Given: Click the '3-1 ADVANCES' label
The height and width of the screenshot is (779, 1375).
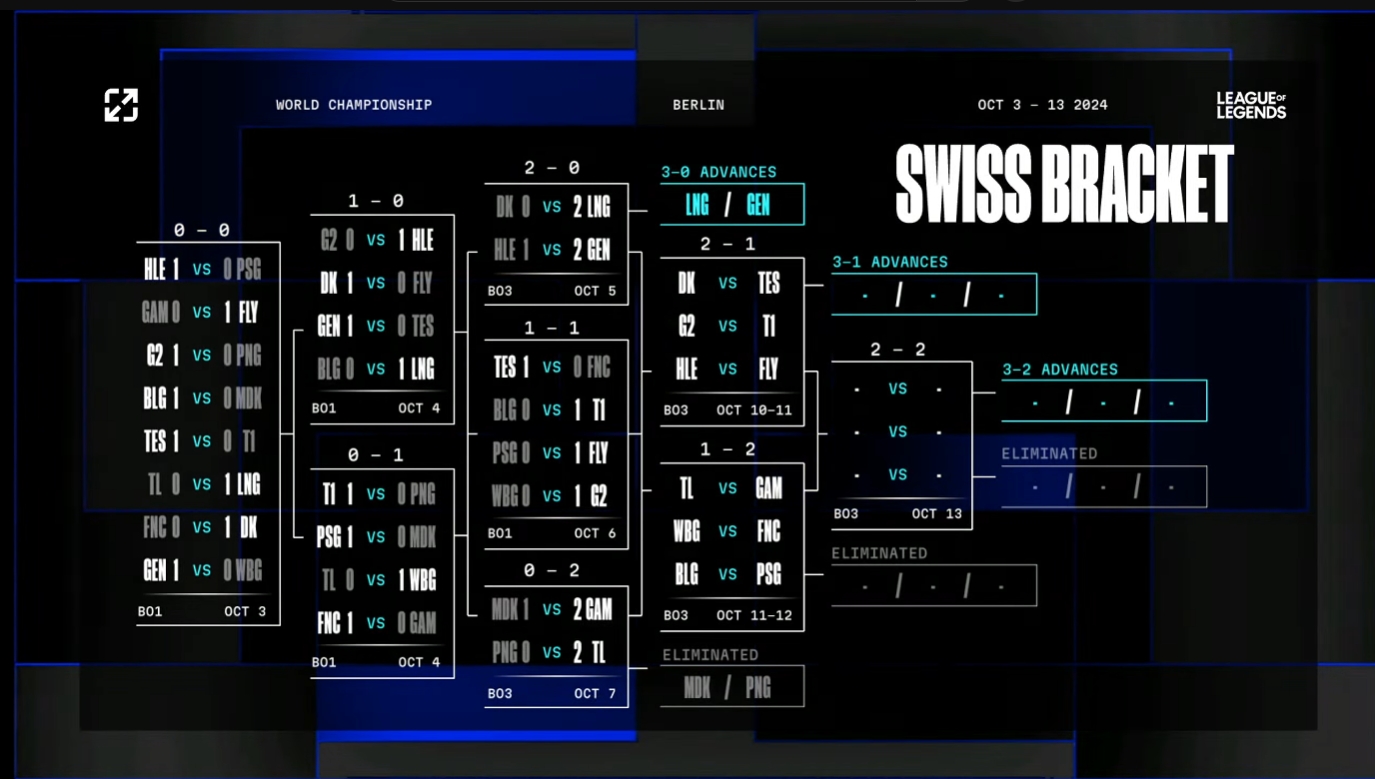Looking at the screenshot, I should click(890, 262).
